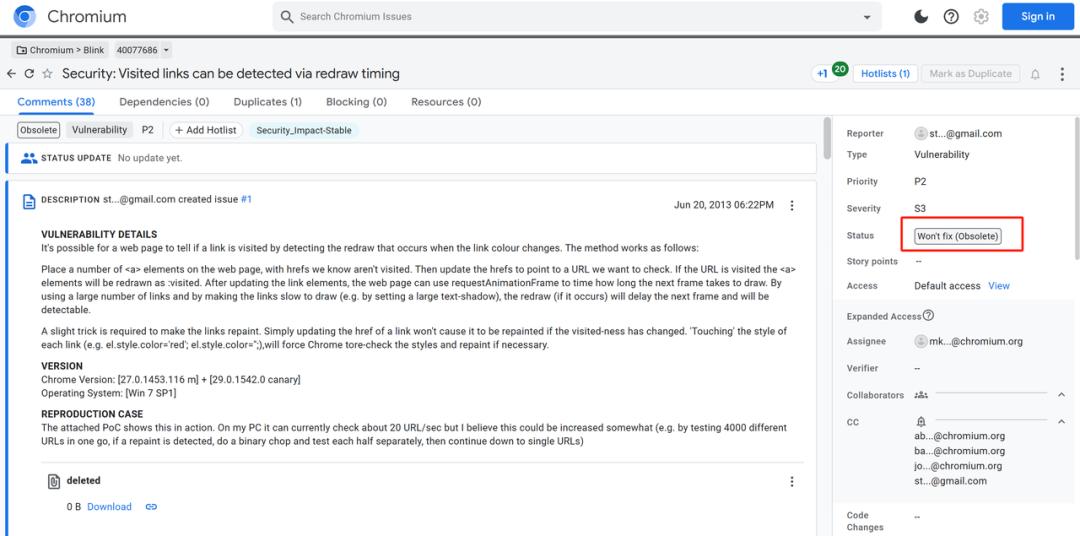Switch to the Dependencies (0) tab
This screenshot has height=536, width=1080.
(x=164, y=102)
